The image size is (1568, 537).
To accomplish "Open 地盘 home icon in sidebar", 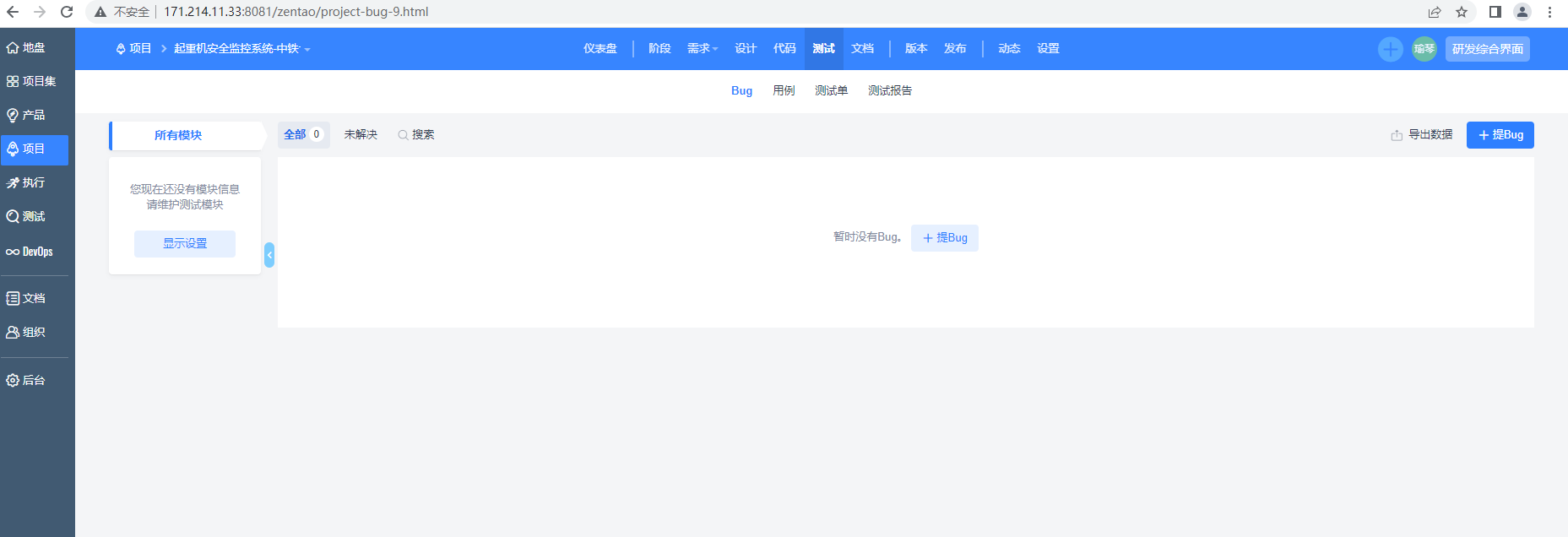I will [x=13, y=48].
